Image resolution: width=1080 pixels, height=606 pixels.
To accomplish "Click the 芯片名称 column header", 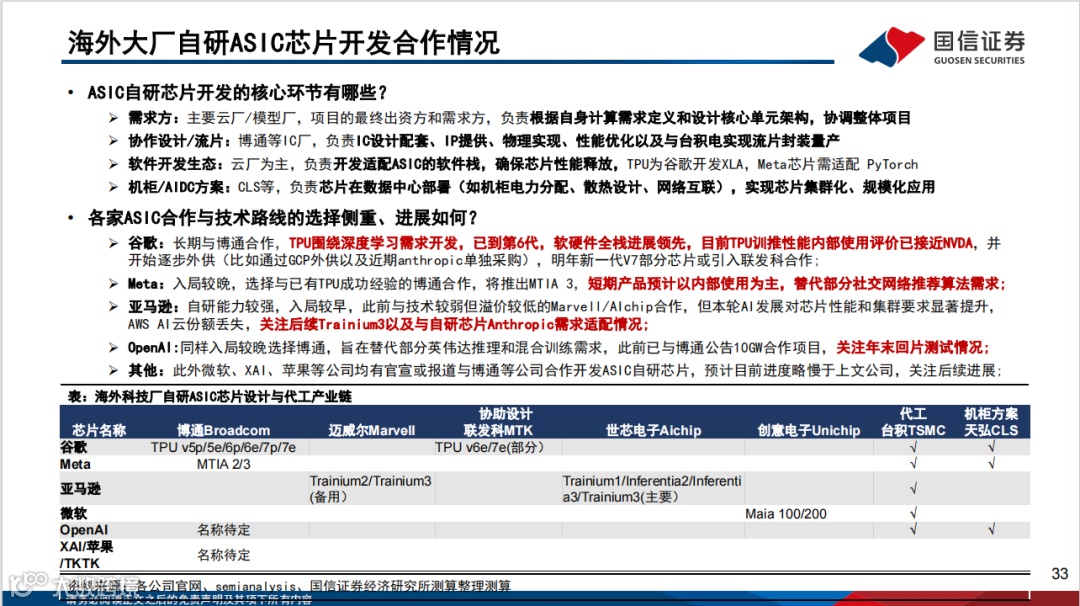I will [99, 430].
